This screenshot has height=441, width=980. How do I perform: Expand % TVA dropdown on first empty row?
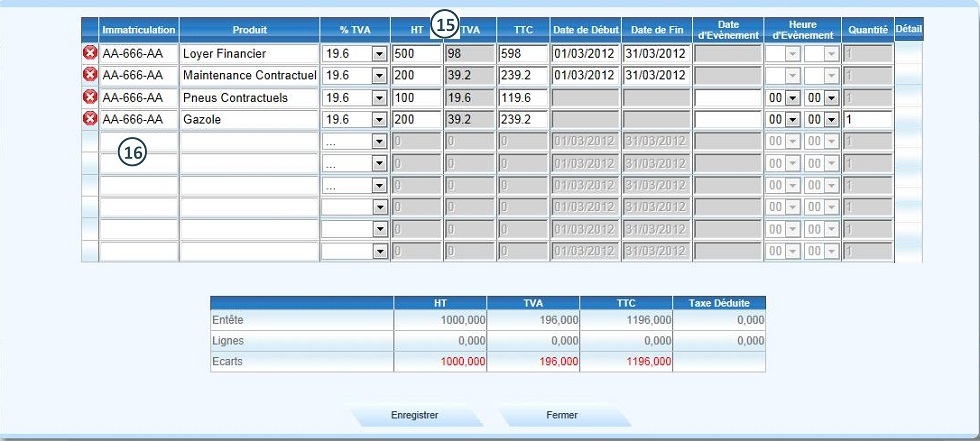[x=378, y=142]
